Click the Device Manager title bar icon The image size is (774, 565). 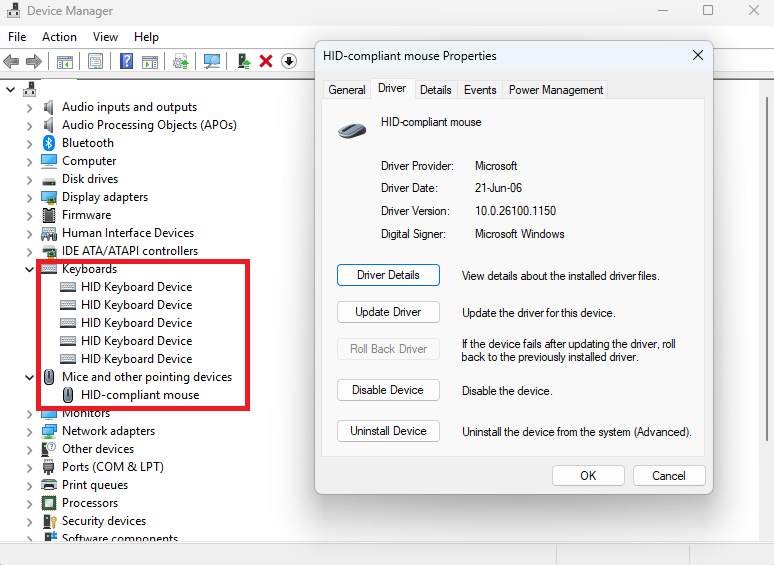click(14, 10)
